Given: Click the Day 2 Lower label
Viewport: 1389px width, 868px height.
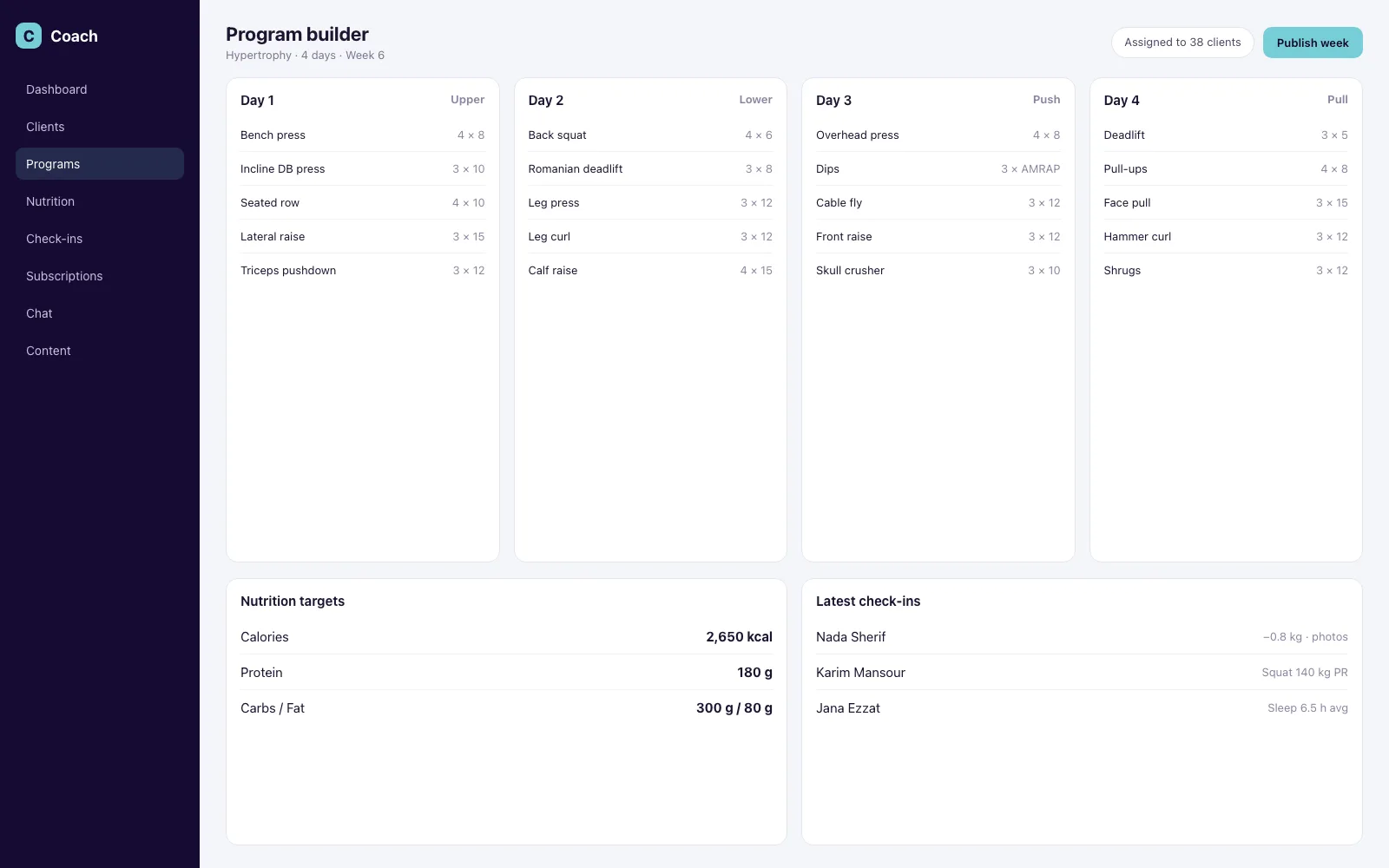Looking at the screenshot, I should tap(755, 100).
